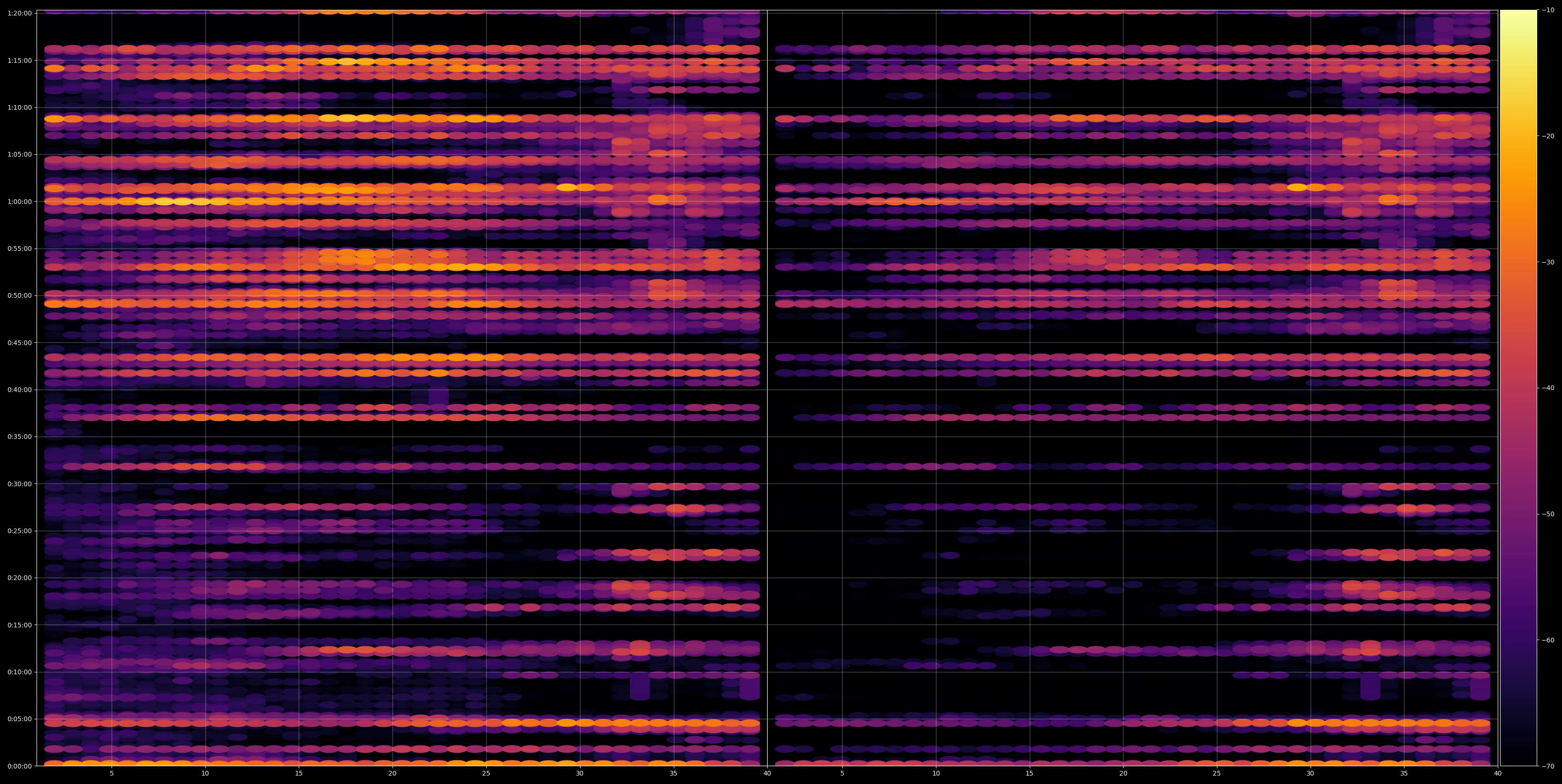The width and height of the screenshot is (1562, 784).
Task: Select the 0:10:00 time axis label
Action: (19, 672)
